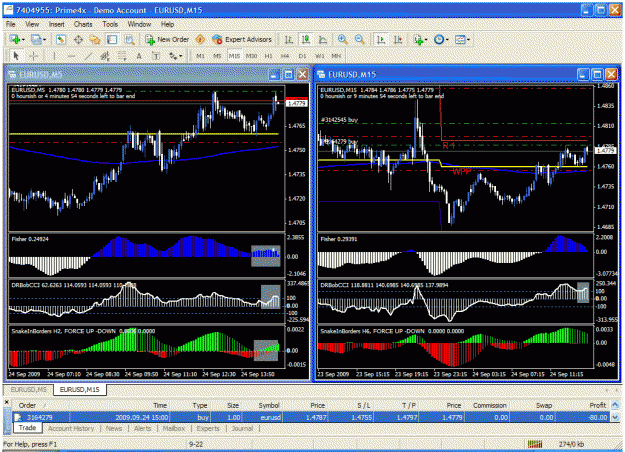This screenshot has width=625, height=452.
Task: Select the Text tool A
Action: [x=139, y=56]
